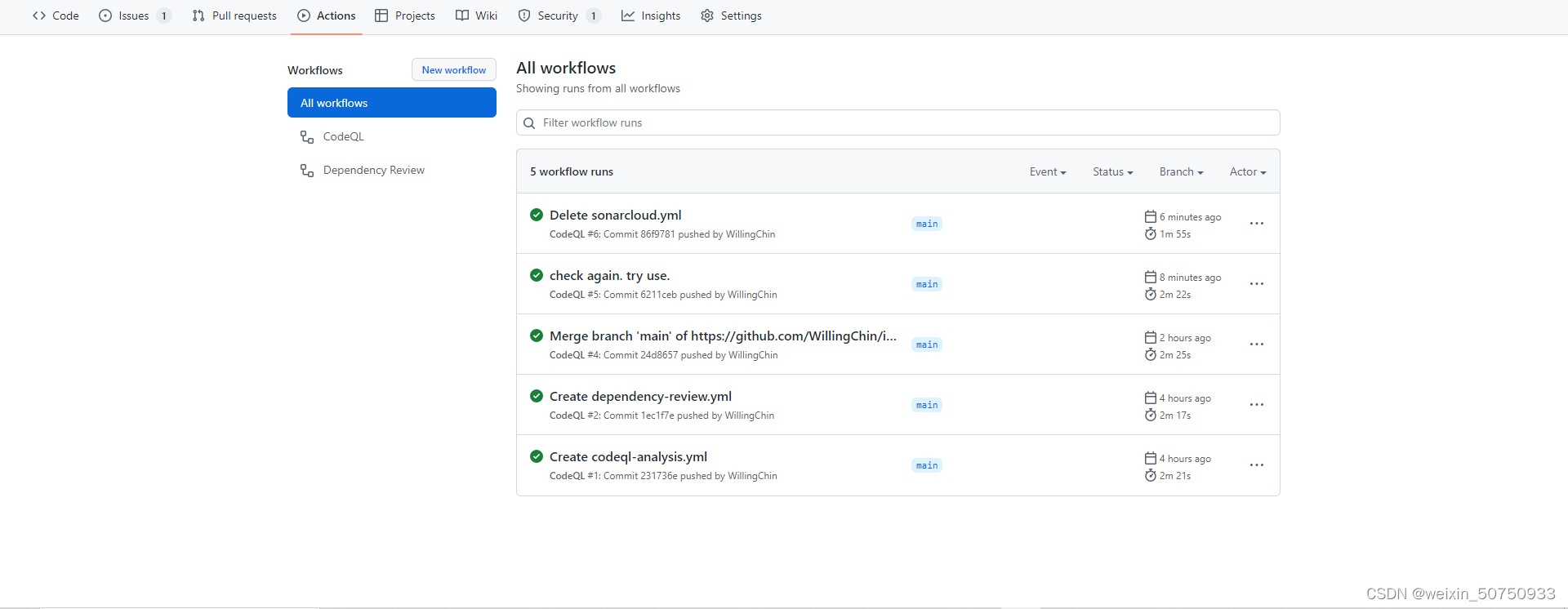Click the Dependency Review workflow icon

(307, 171)
